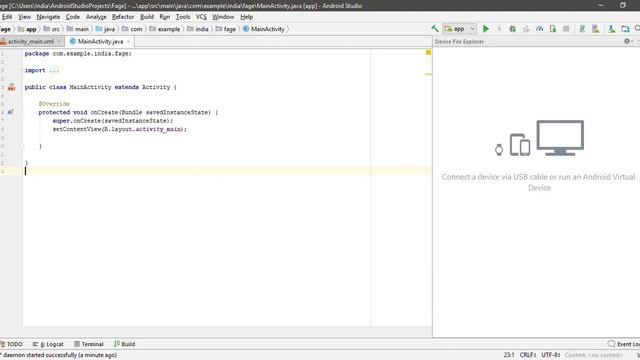The image size is (640, 360).
Task: Open the TODO tool window
Action: pos(12,344)
